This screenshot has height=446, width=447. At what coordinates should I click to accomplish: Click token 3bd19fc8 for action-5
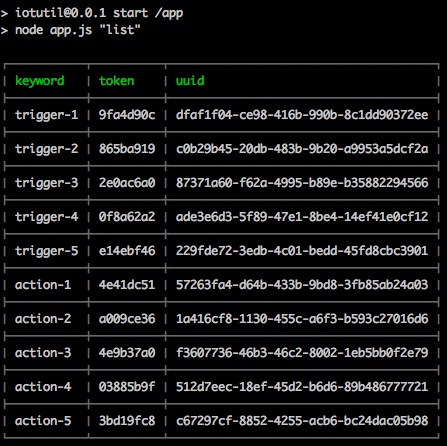[x=127, y=421]
